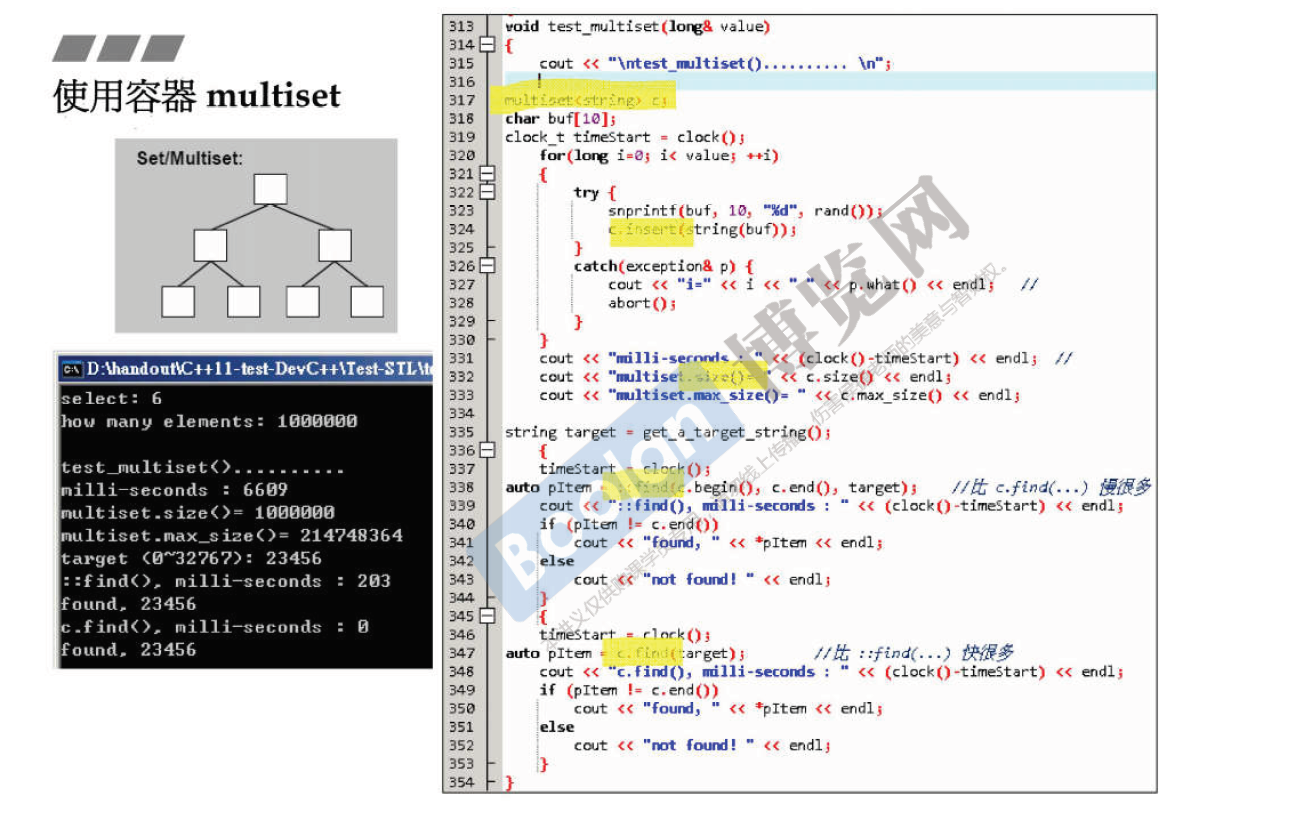The image size is (1305, 816).
Task: Click console line 'target (0~32767): 23456'
Action: click(191, 559)
